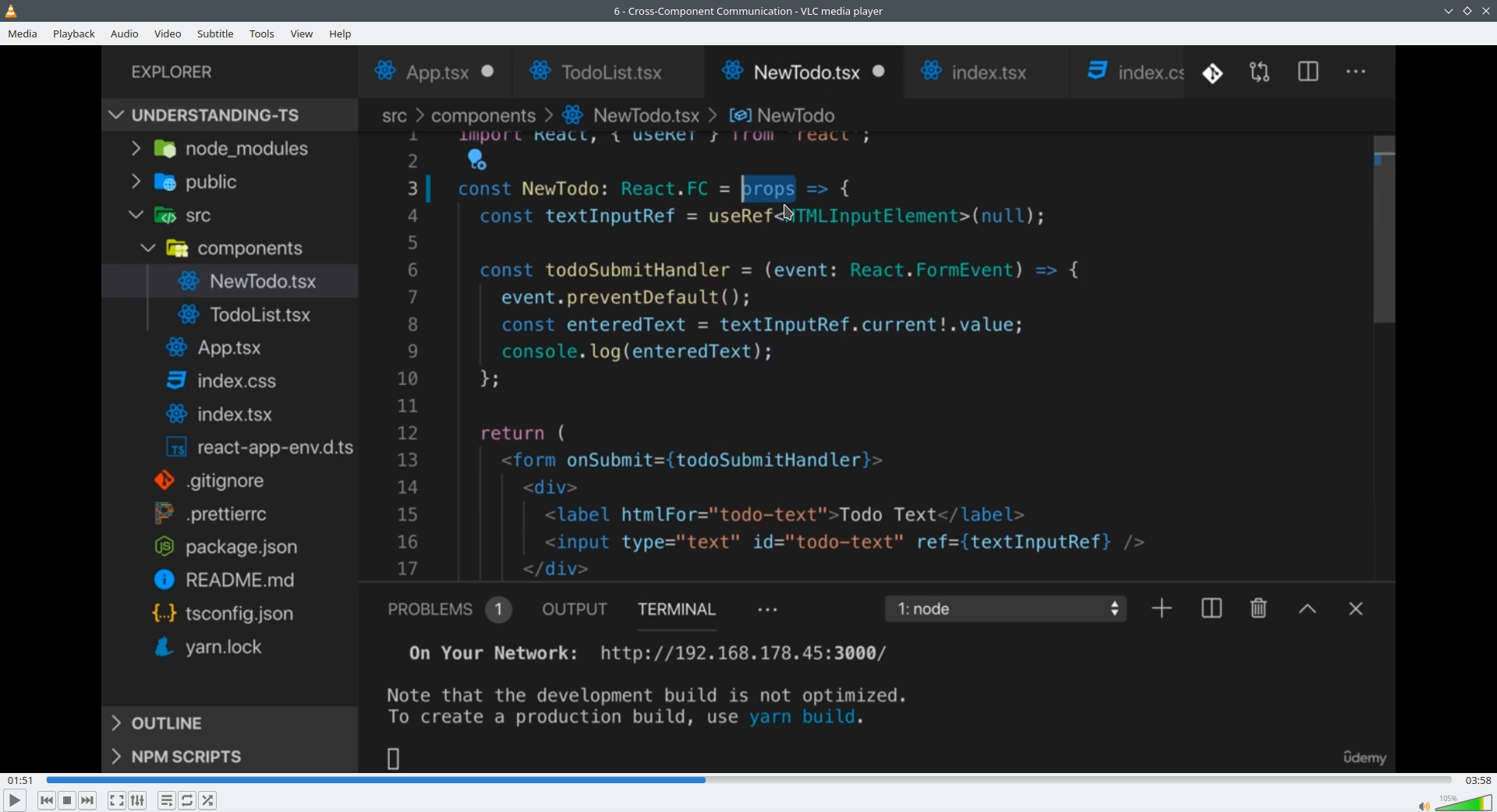
Task: Open TodoList.tsx in the explorer
Action: click(x=229, y=315)
